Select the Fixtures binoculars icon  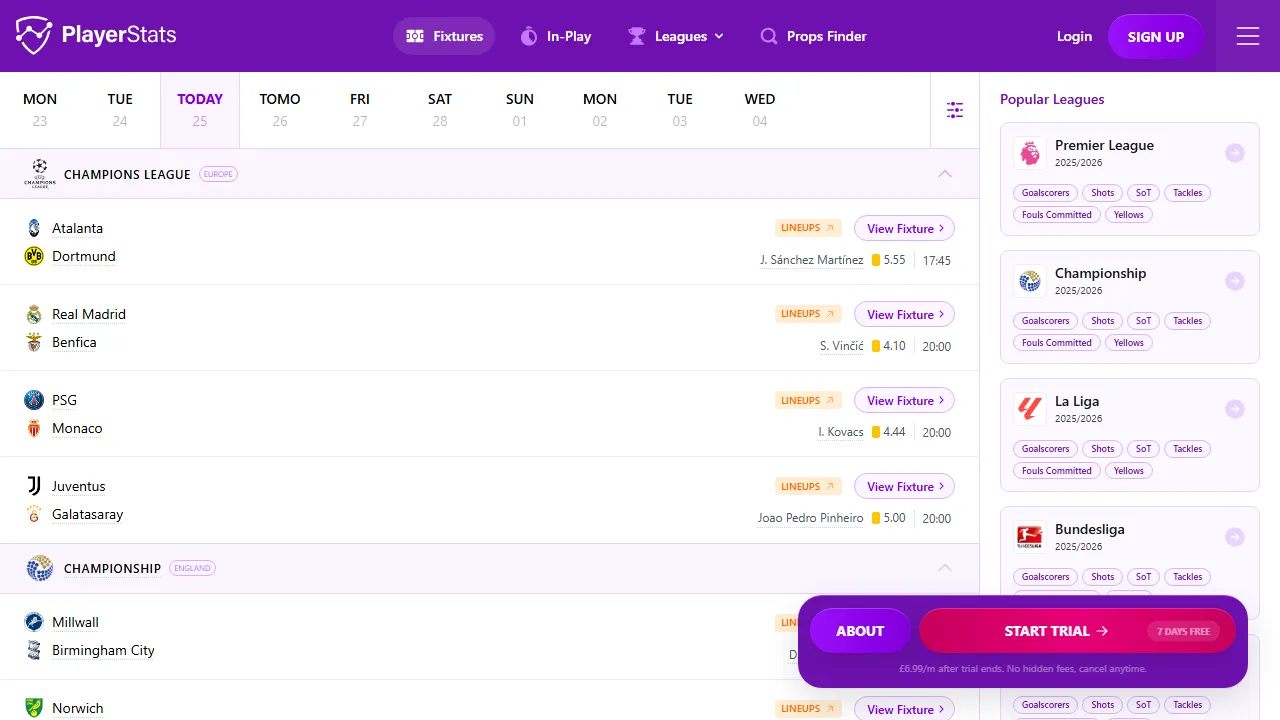[x=413, y=35]
